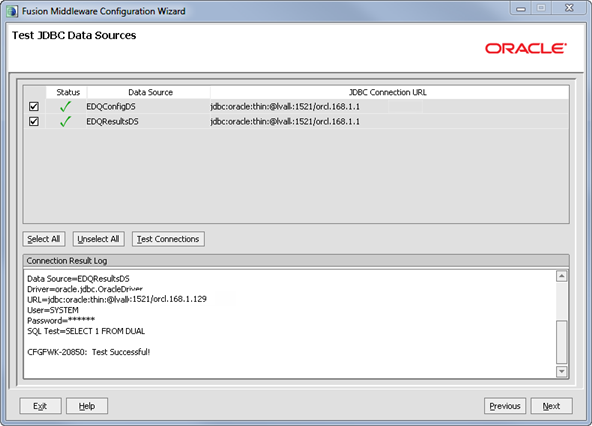Return to the Previous wizard step

coord(505,406)
